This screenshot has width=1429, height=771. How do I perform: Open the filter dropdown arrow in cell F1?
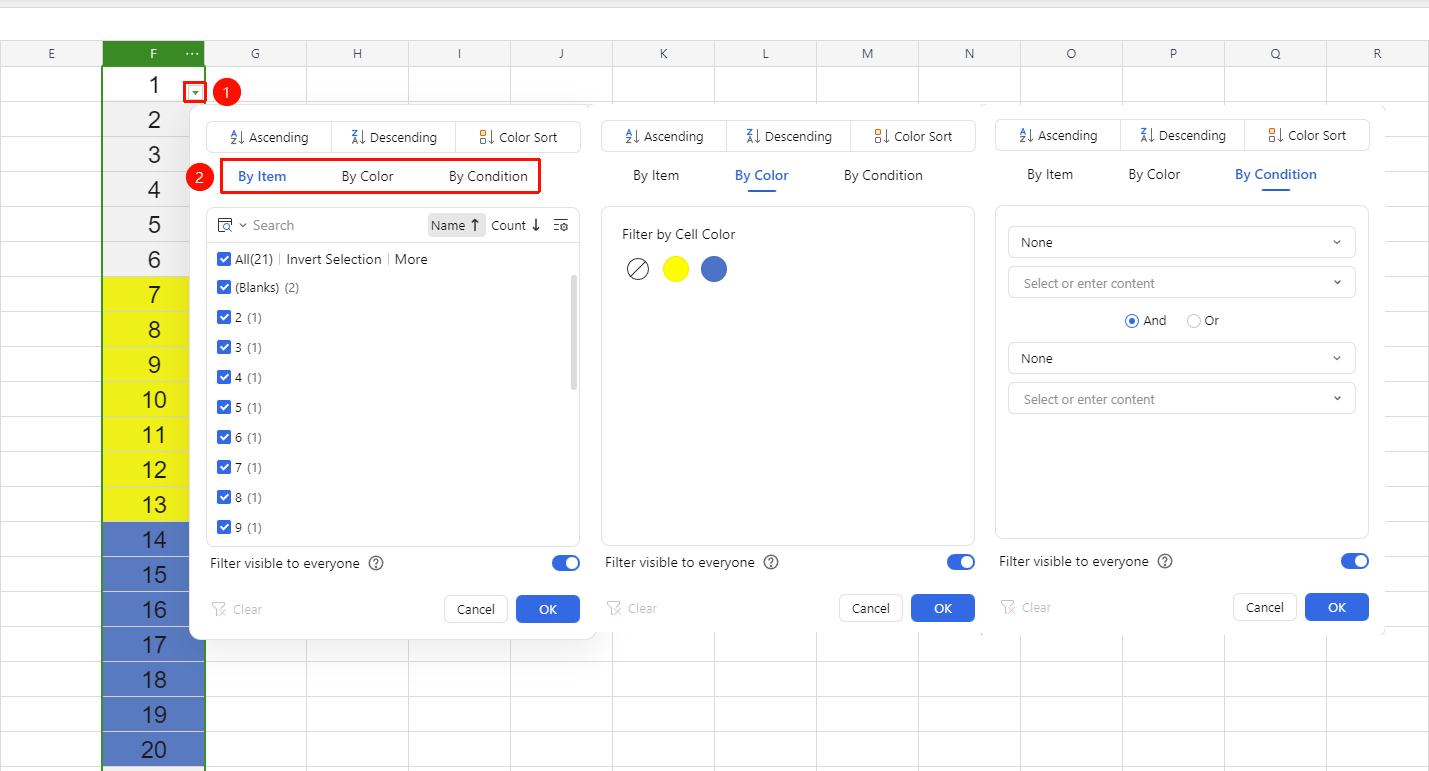point(196,92)
